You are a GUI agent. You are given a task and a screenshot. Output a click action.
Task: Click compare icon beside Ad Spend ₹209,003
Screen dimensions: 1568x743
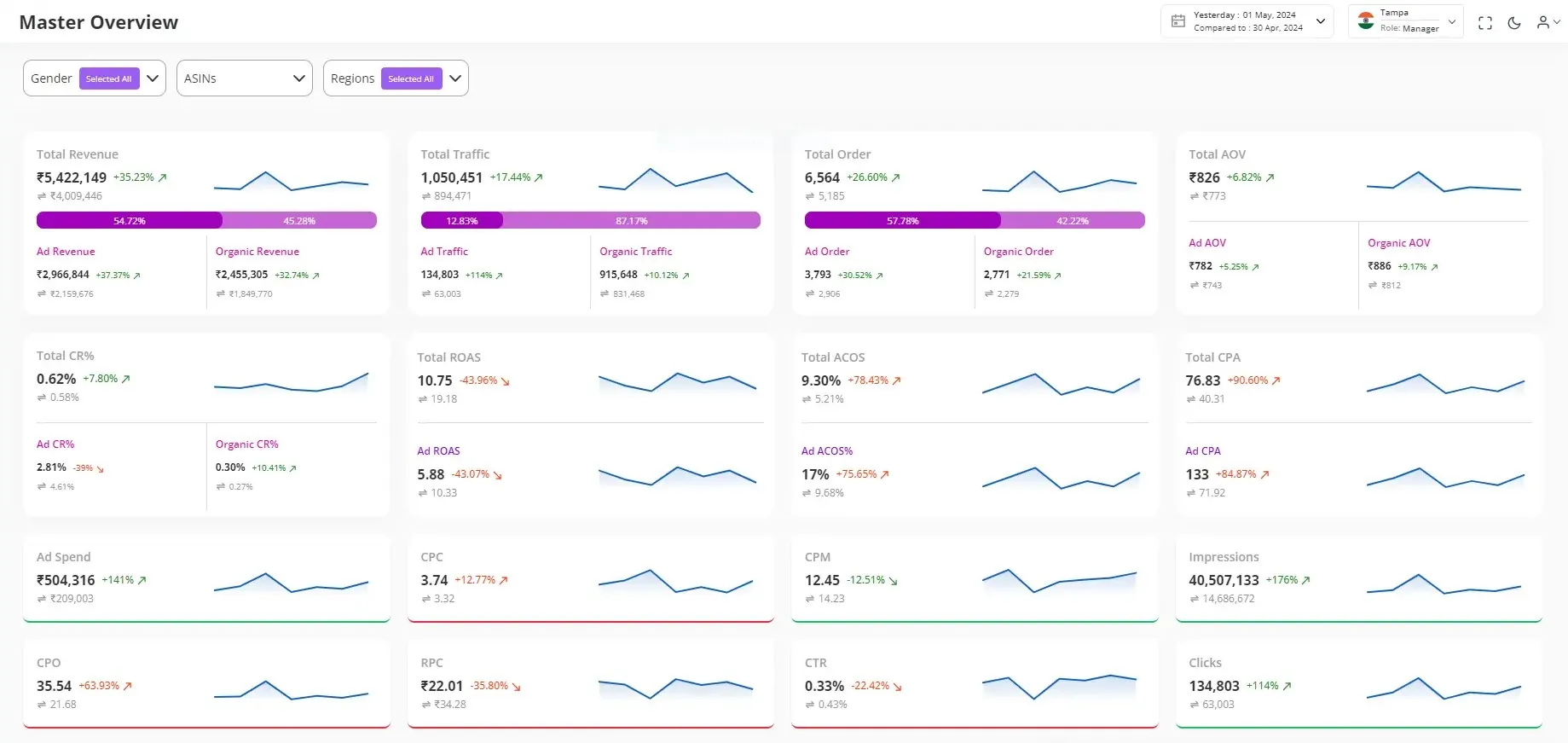[x=41, y=599]
